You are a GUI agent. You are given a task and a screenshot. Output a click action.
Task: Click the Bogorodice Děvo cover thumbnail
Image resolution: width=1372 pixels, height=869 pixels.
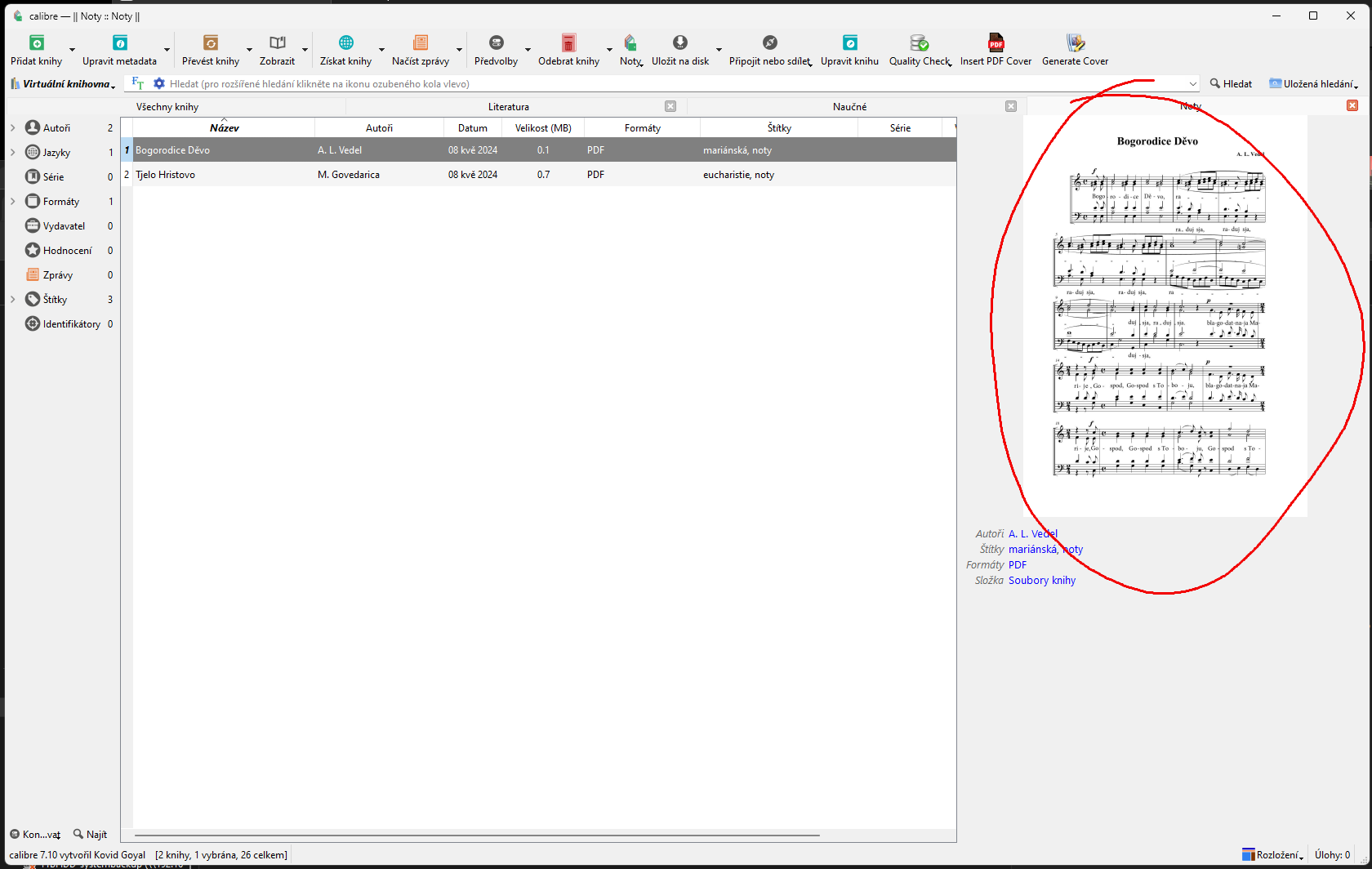1165,316
